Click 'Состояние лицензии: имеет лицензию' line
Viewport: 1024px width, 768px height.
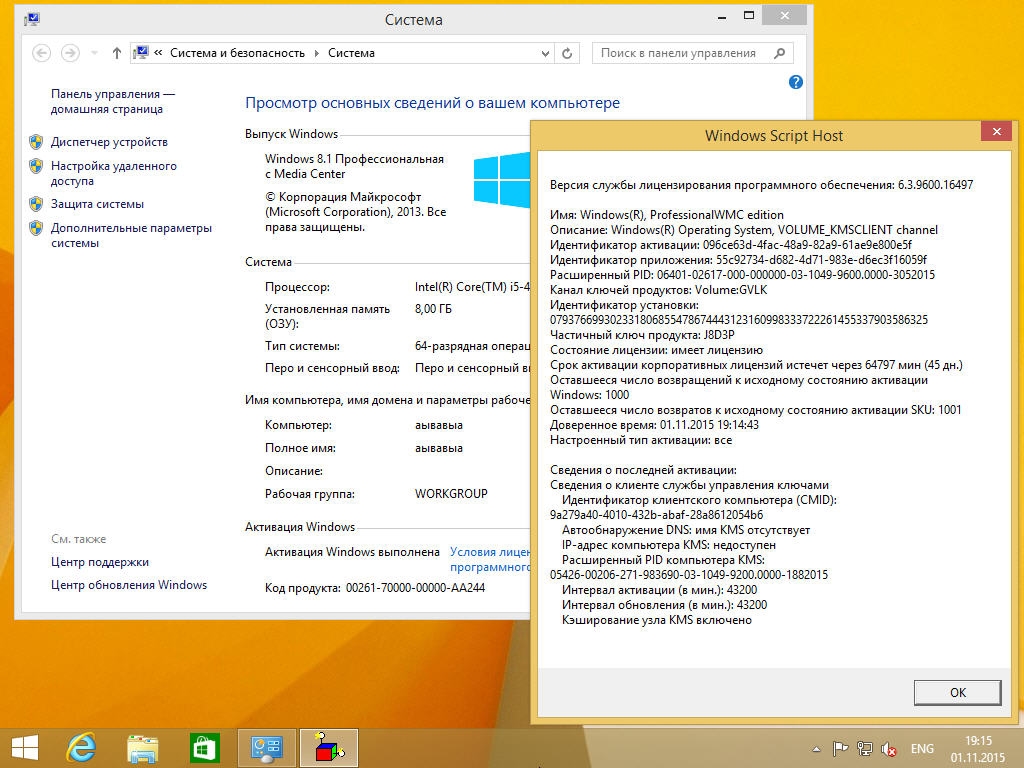tap(656, 350)
